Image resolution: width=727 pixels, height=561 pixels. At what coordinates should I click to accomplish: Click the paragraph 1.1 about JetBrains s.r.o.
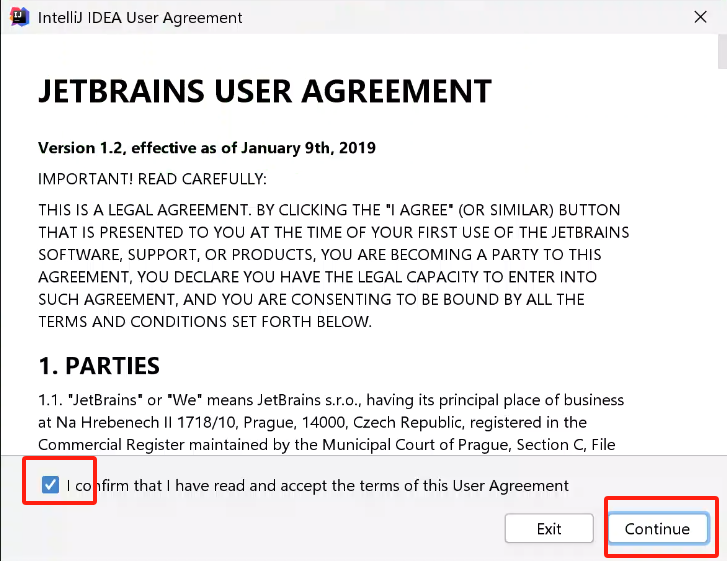(331, 422)
